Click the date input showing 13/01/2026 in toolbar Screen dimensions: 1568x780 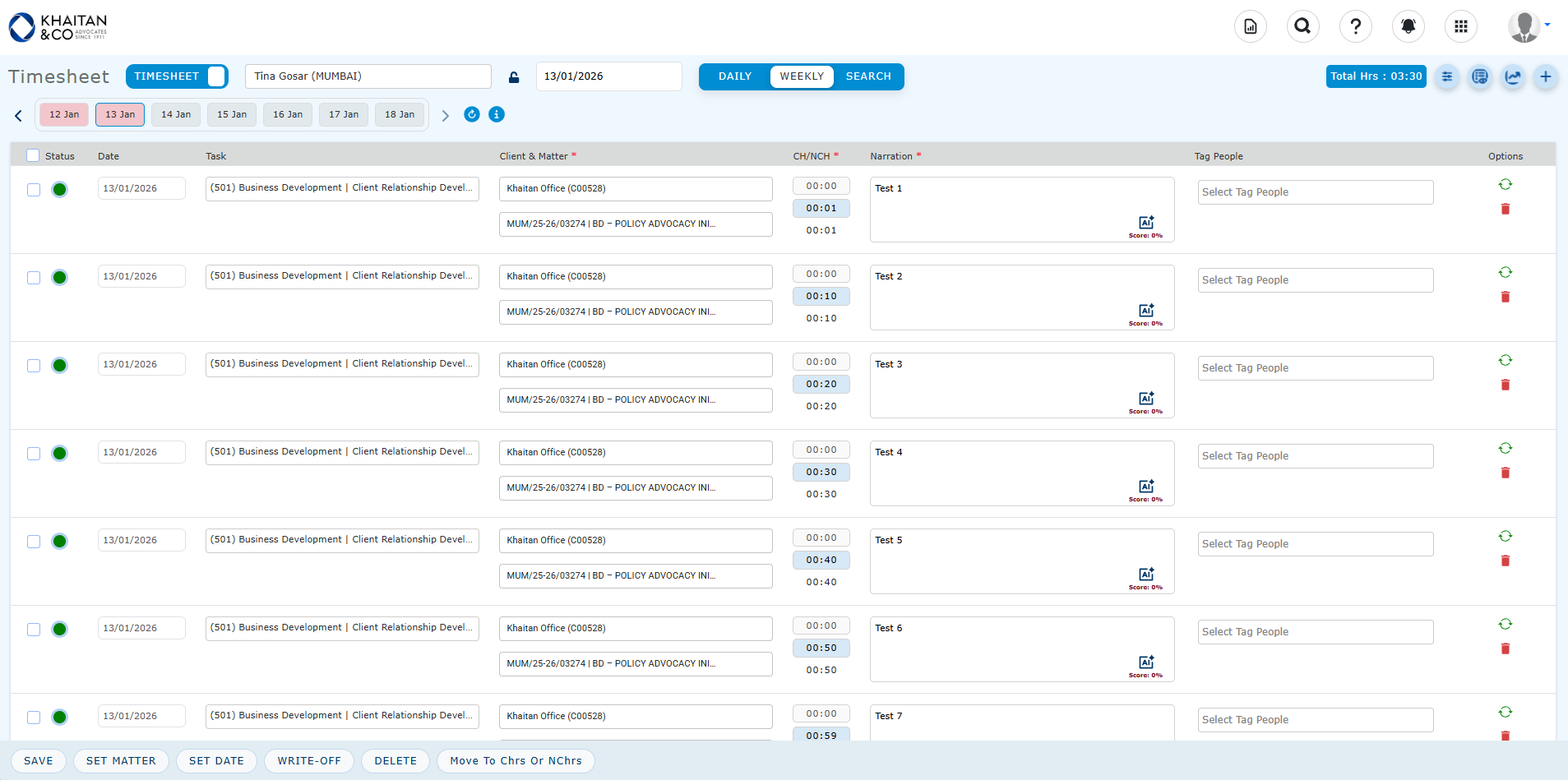[x=608, y=76]
